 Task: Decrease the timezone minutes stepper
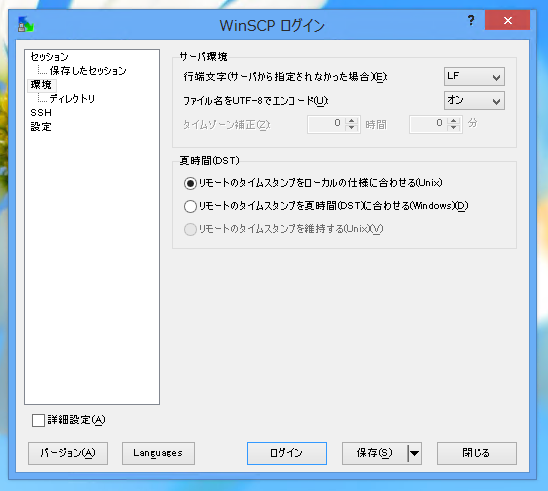point(454,128)
